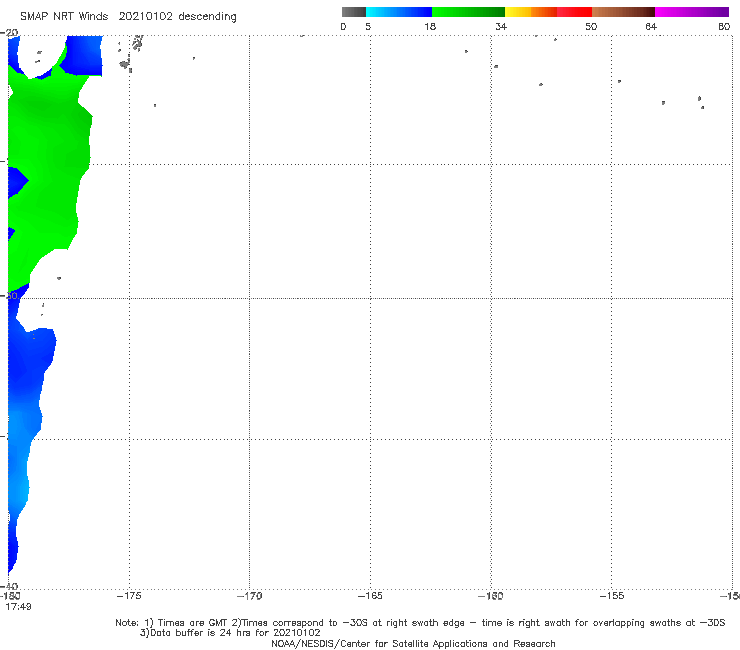Click the color bar label 50
This screenshot has height=650, width=740.
pos(591,26)
